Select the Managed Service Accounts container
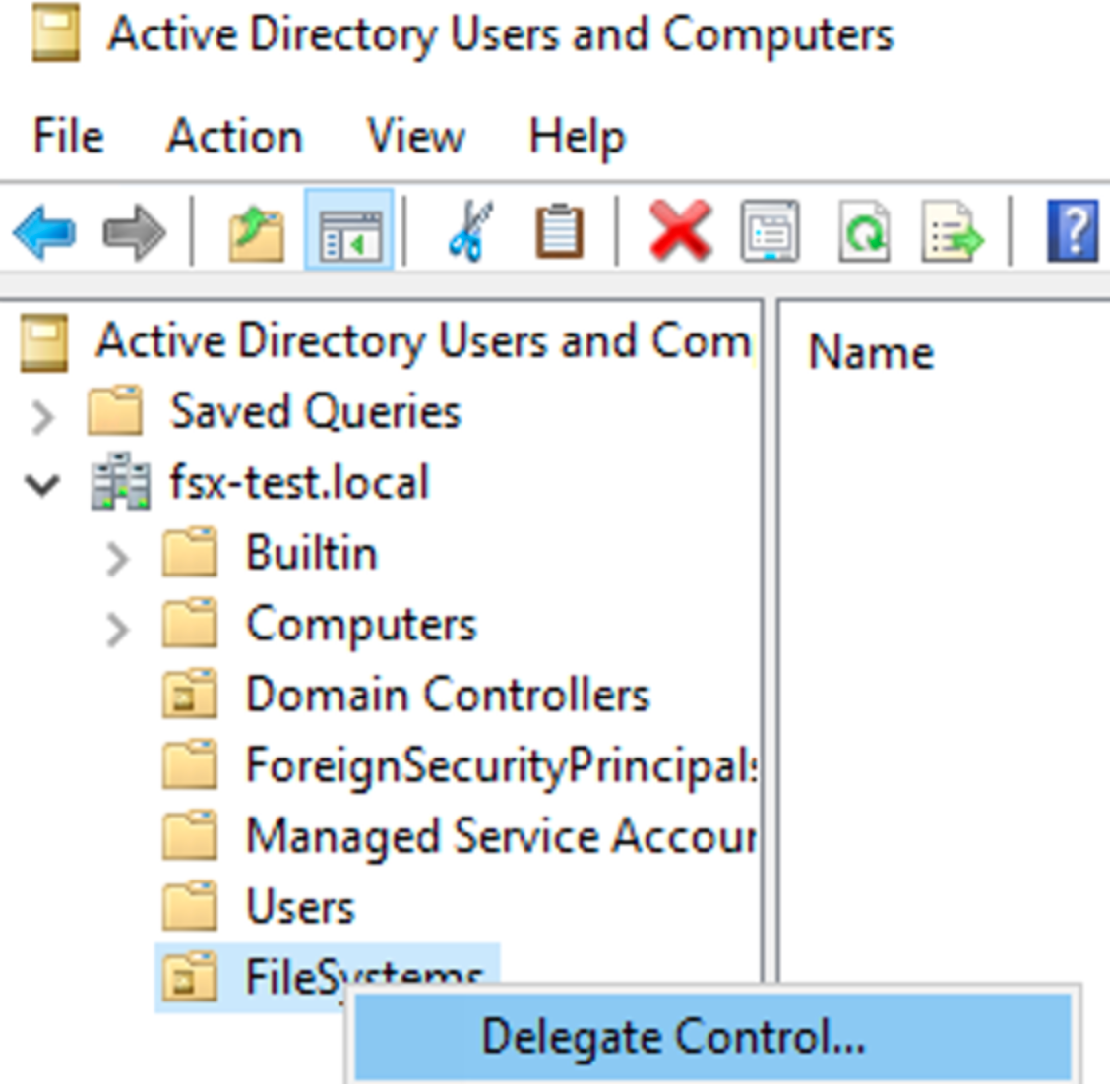This screenshot has width=1110, height=1092. point(501,836)
